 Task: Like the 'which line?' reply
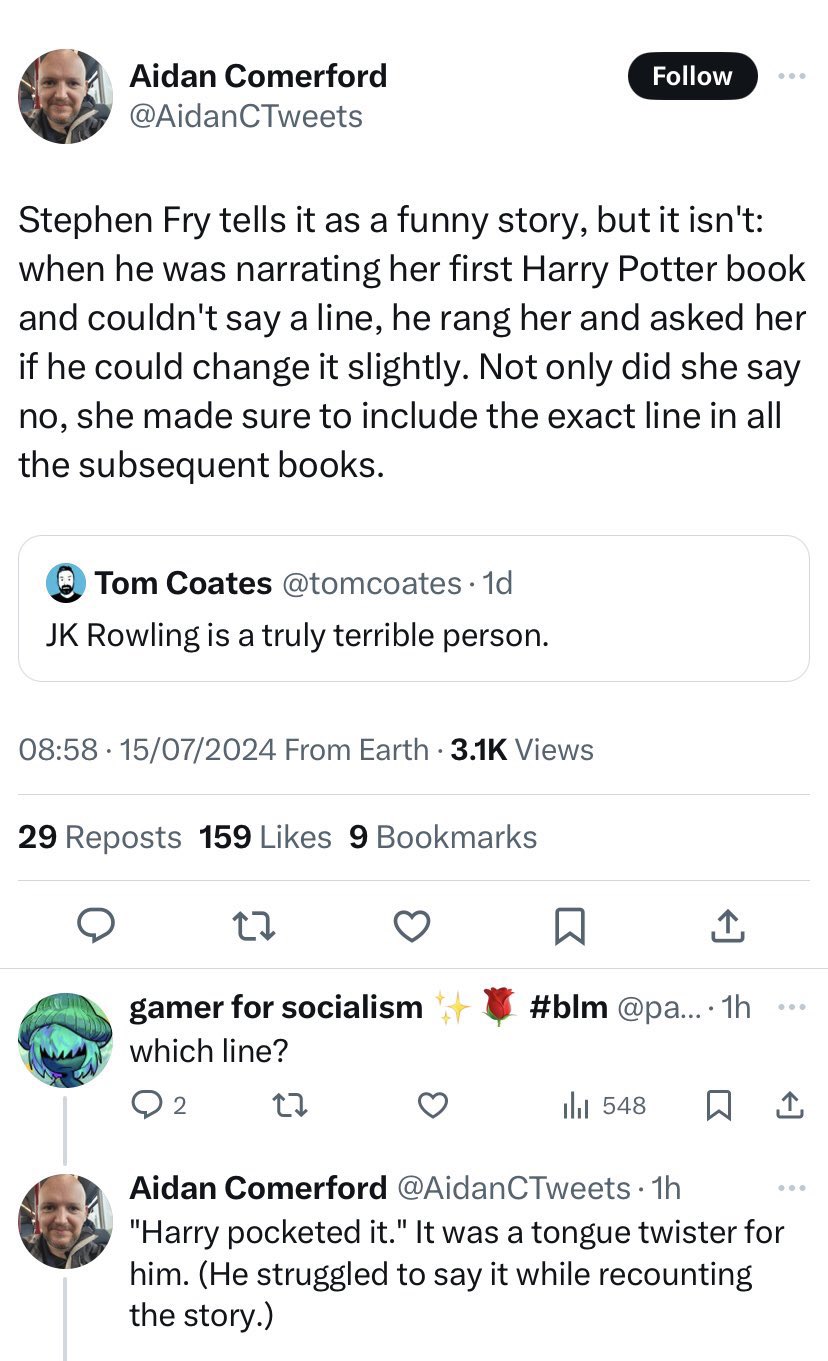tap(432, 1105)
